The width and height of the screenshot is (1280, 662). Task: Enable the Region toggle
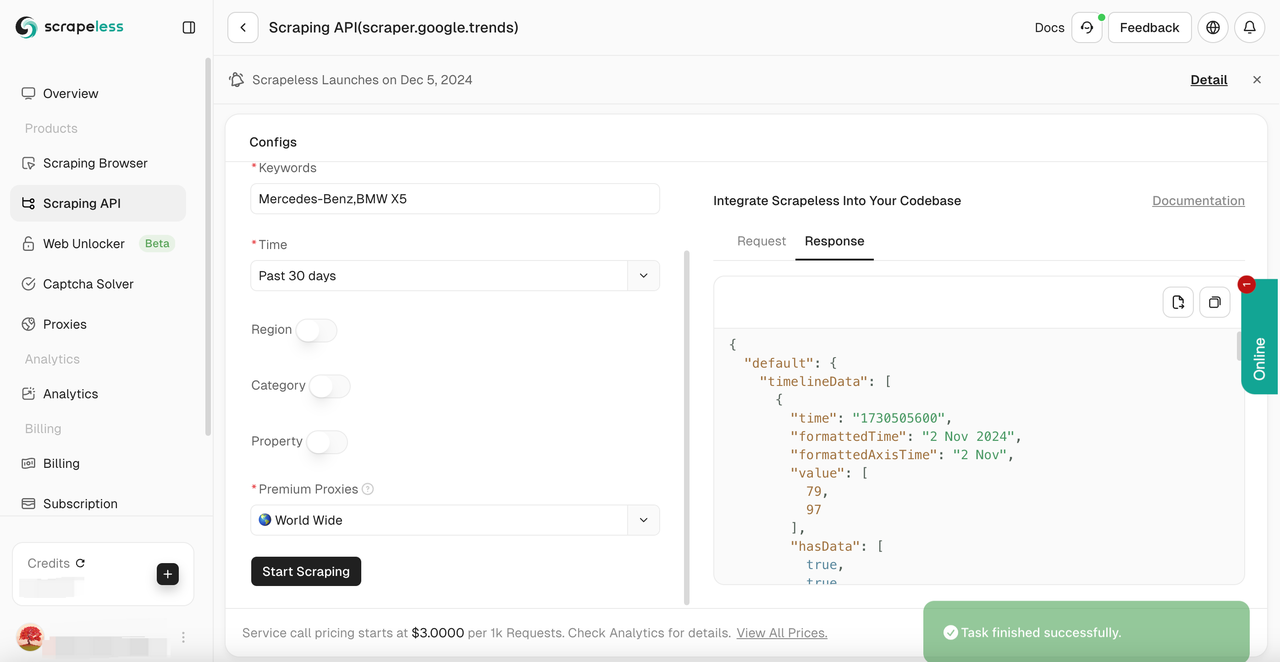(316, 330)
